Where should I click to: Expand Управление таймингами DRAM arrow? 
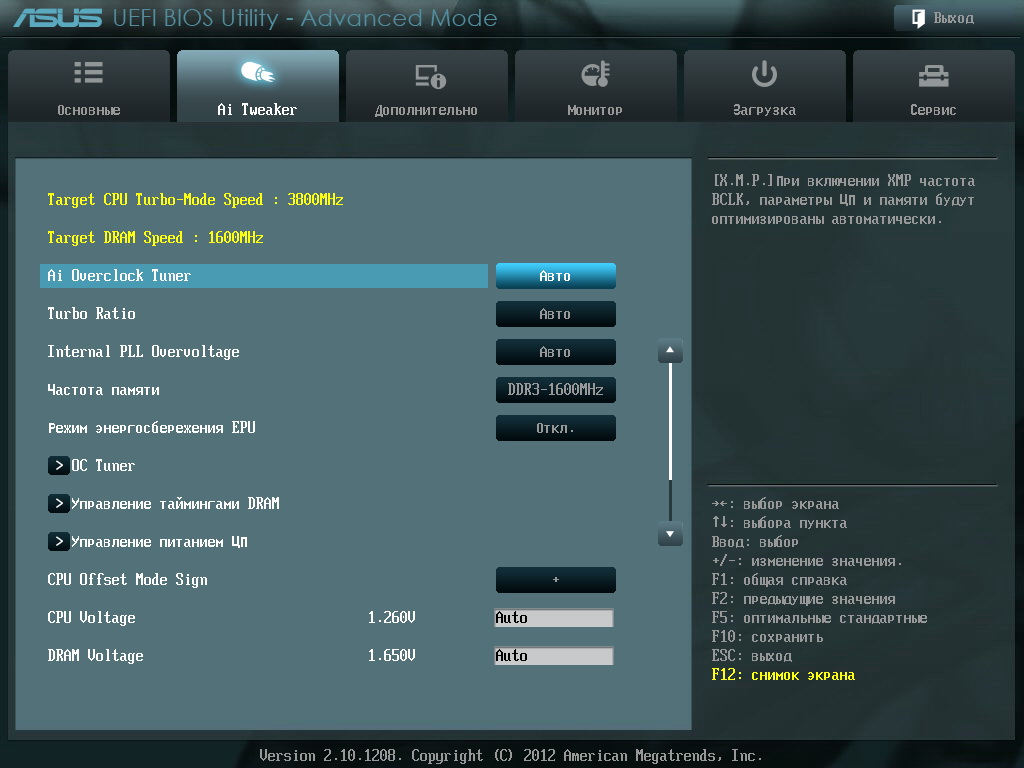59,503
